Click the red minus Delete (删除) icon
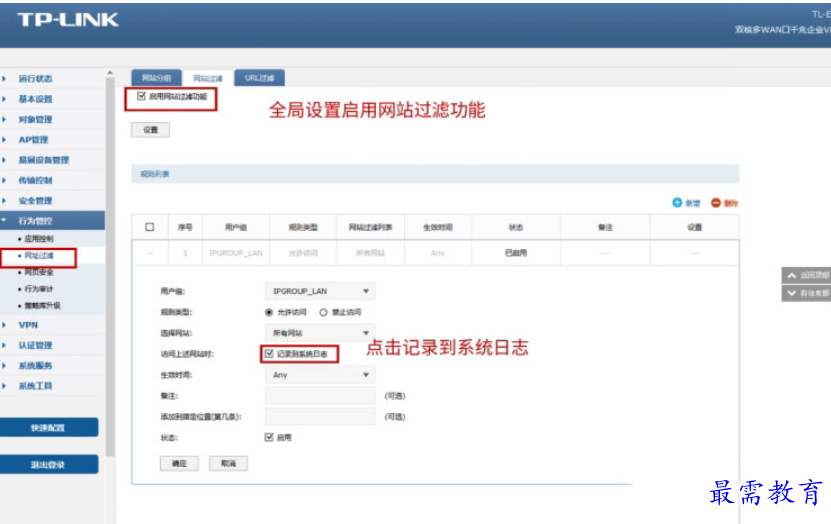The height and width of the screenshot is (524, 831). 715,202
